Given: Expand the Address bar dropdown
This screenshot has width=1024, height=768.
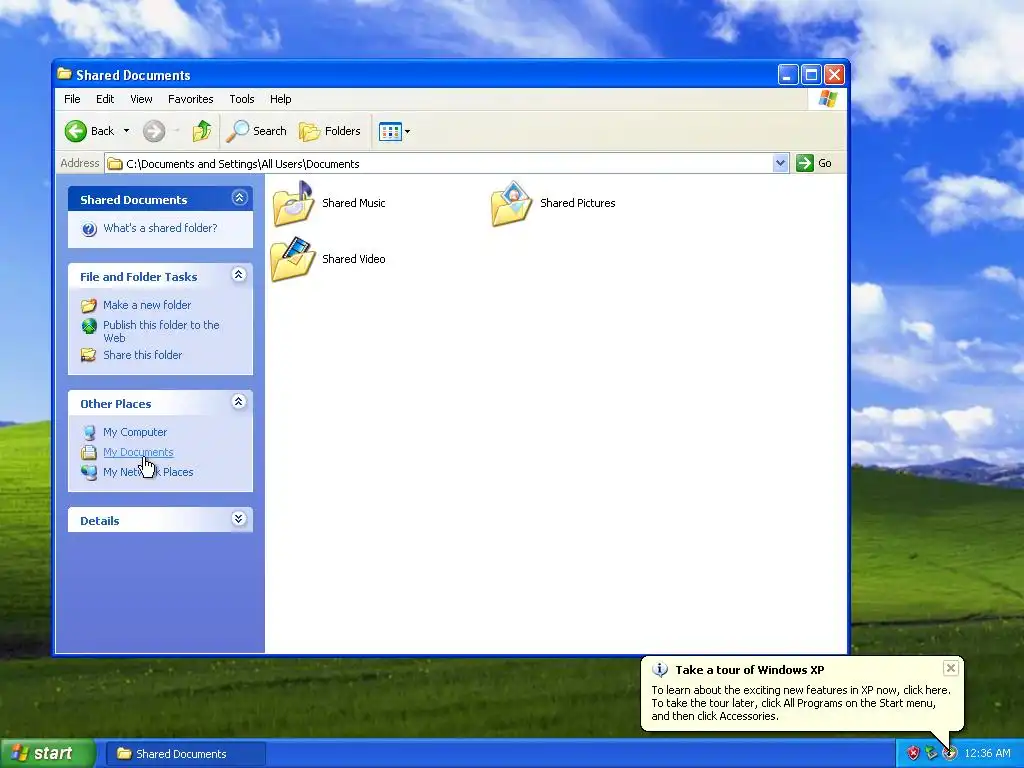Looking at the screenshot, I should point(780,163).
